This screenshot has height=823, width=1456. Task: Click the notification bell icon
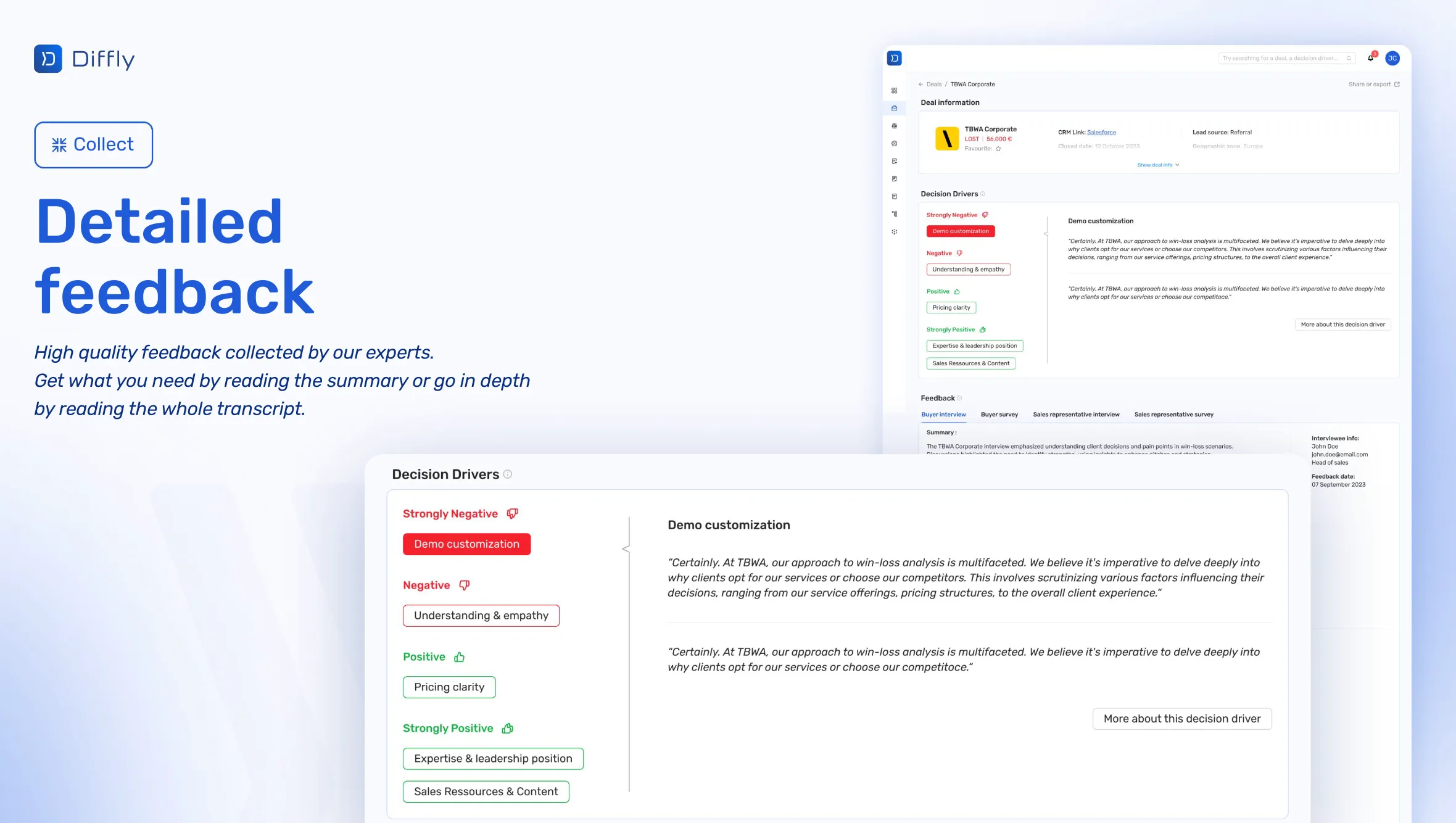[x=1370, y=58]
